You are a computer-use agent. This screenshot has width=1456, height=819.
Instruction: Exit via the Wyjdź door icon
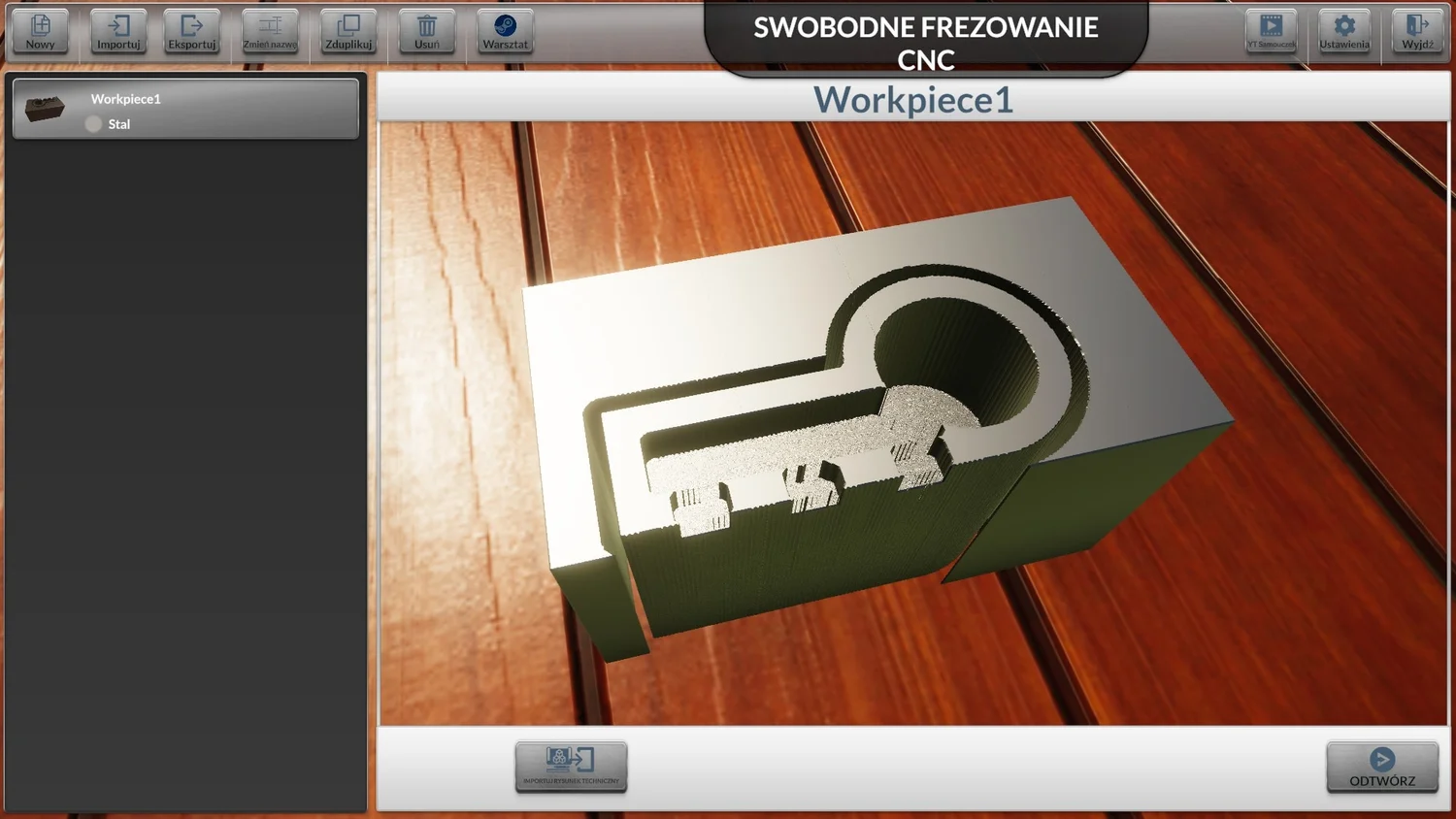[1417, 31]
